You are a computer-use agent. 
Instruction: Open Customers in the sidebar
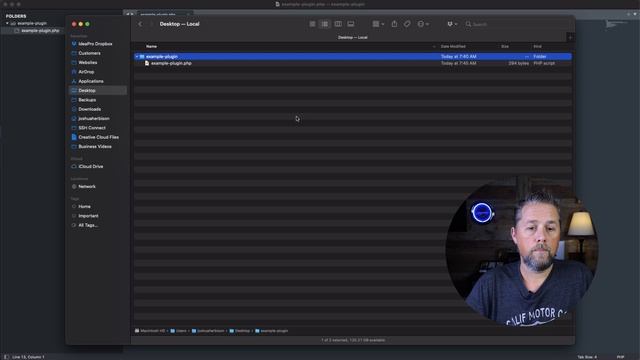(x=89, y=53)
